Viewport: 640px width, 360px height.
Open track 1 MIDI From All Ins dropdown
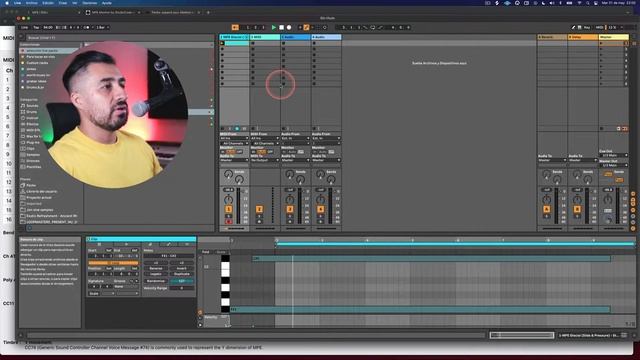tap(234, 138)
